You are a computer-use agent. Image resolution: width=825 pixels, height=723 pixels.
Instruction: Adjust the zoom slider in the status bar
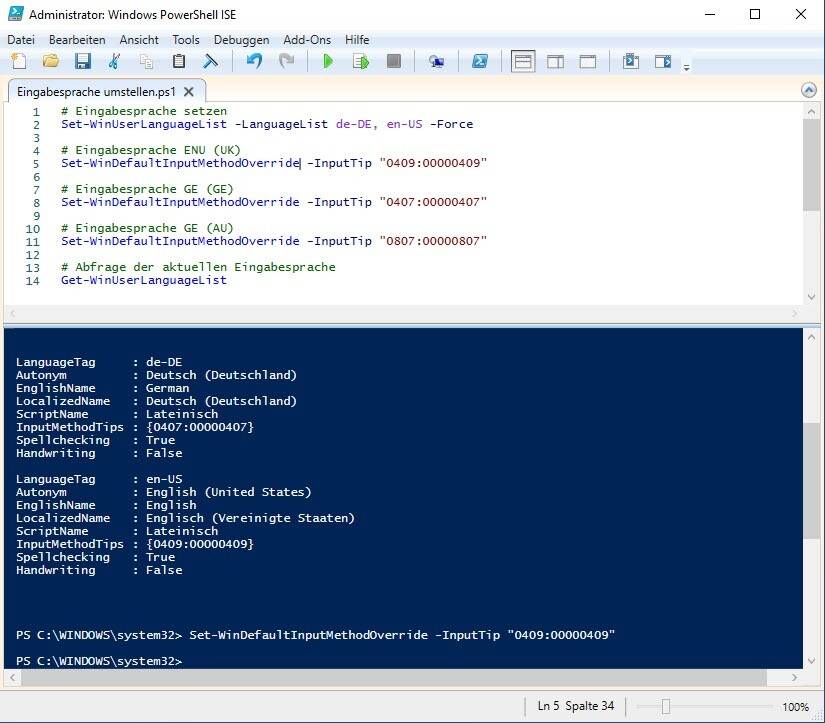(x=665, y=706)
